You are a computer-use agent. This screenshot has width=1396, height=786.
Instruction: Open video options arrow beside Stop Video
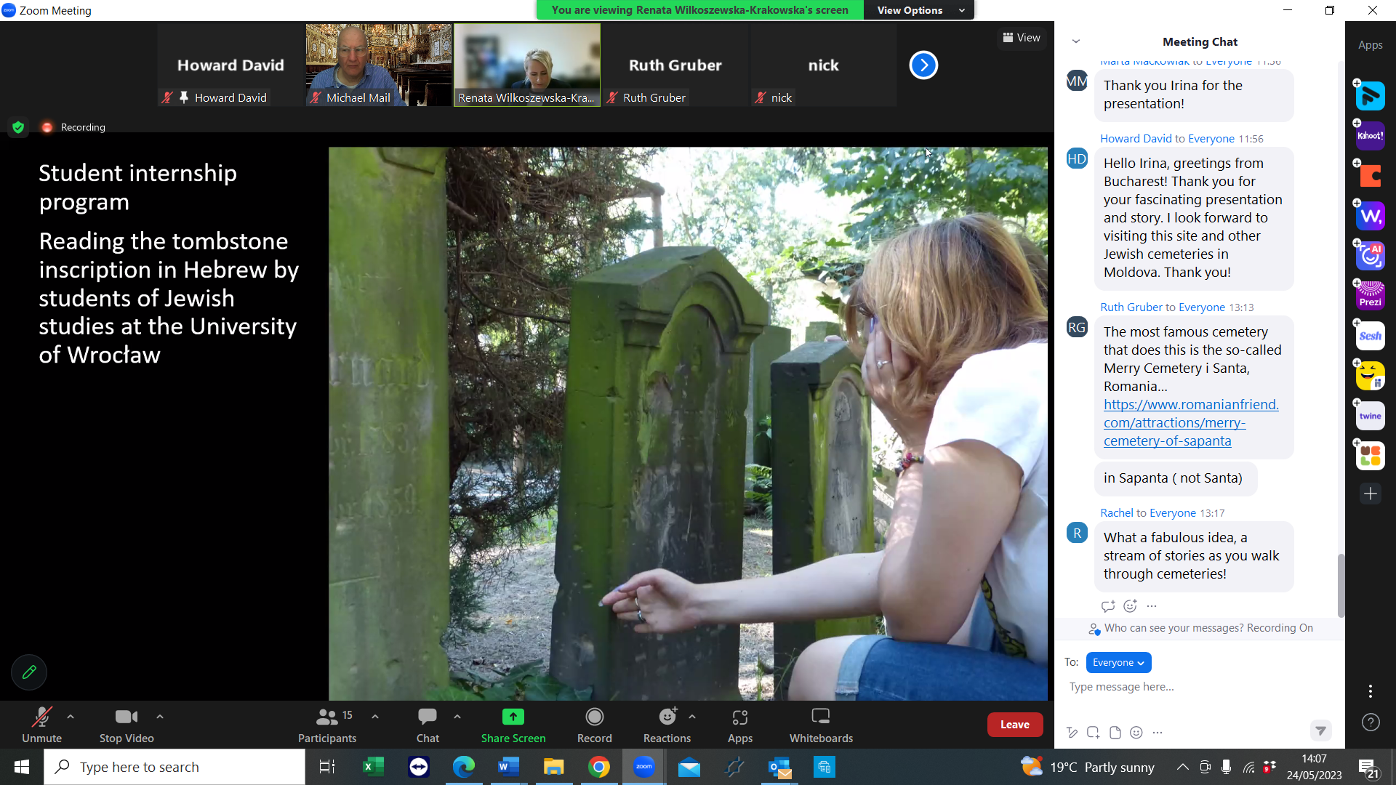160,716
